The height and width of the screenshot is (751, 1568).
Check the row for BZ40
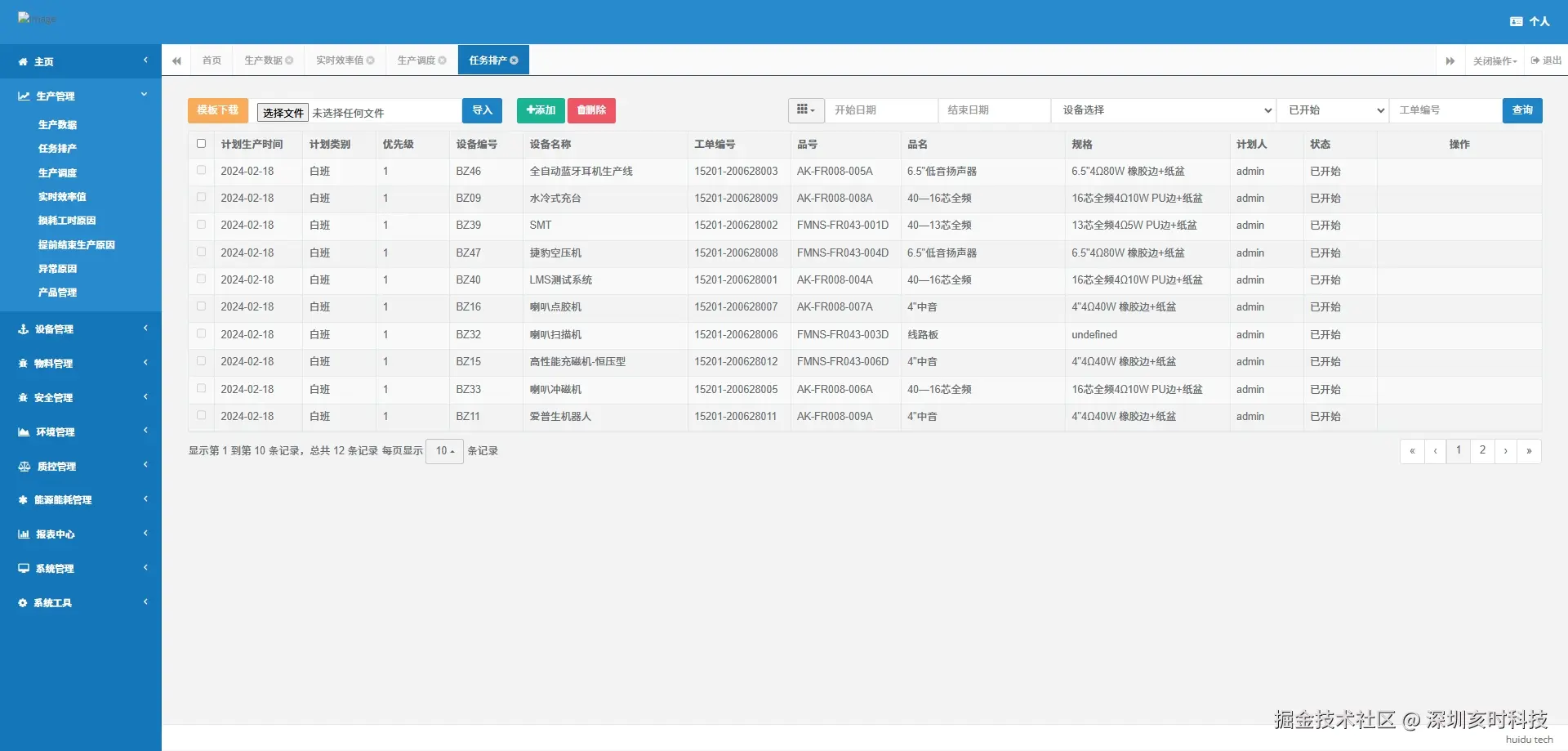coord(201,279)
